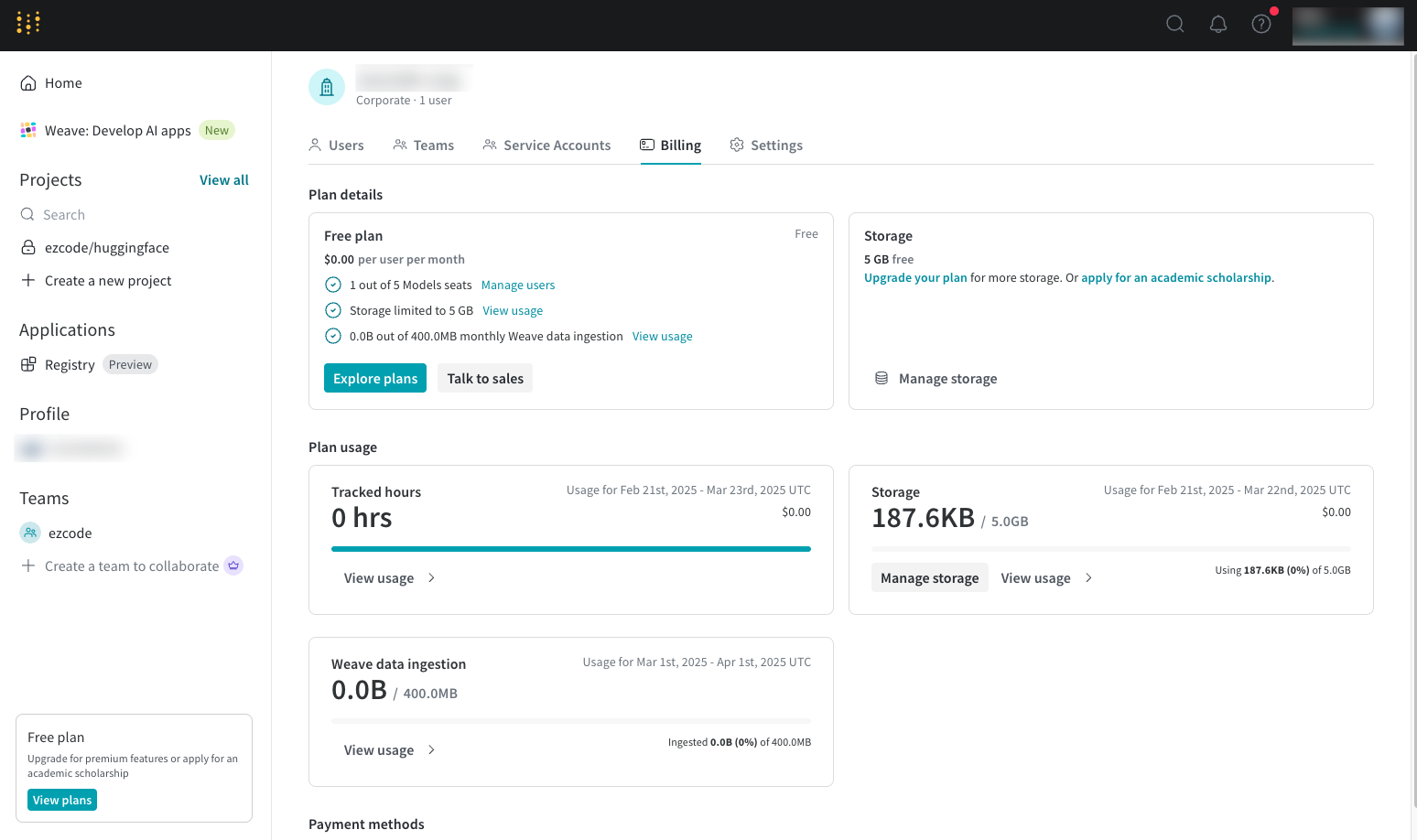Click the Billing tab card icon

(x=647, y=145)
